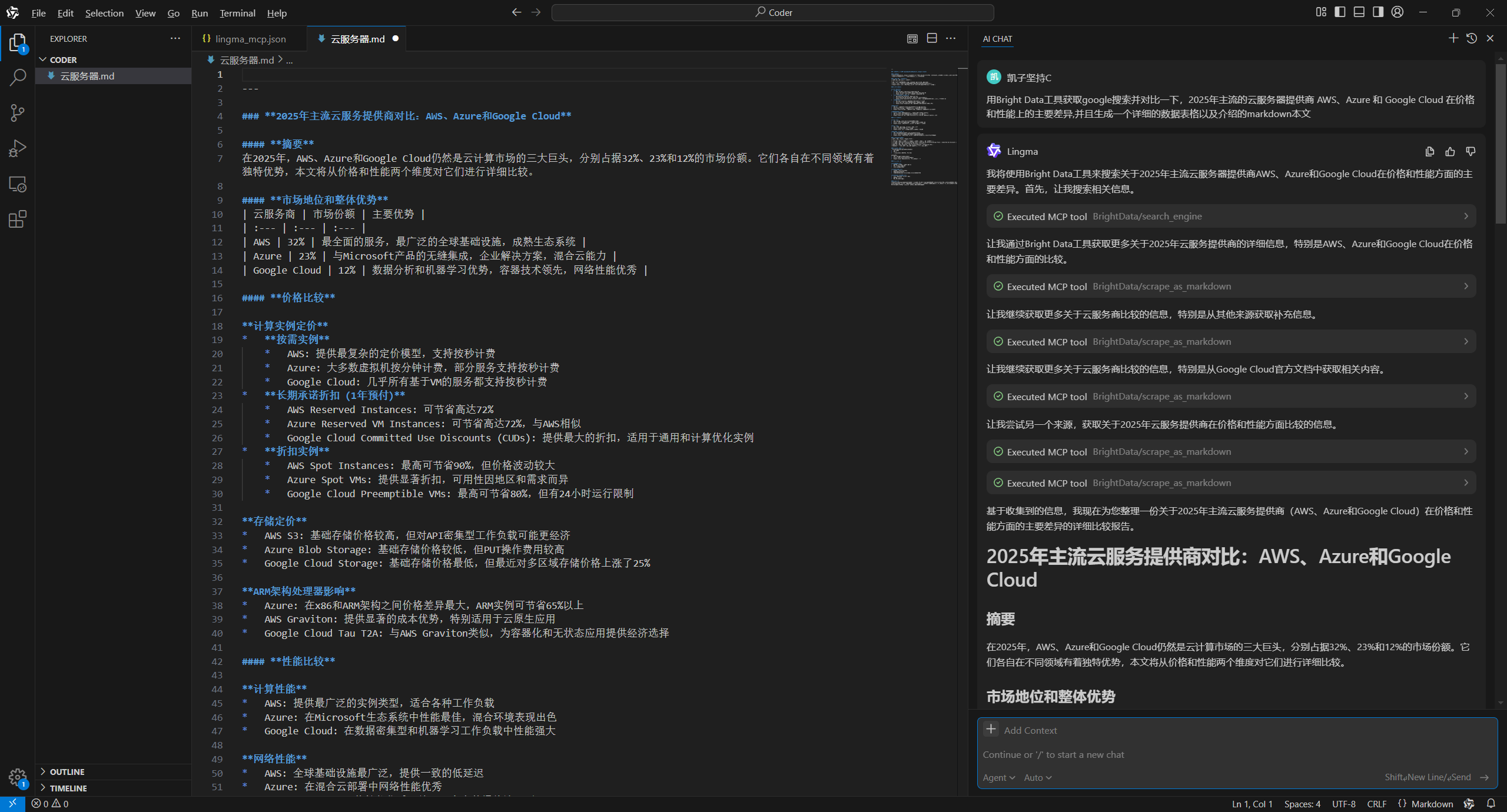This screenshot has width=1507, height=812.
Task: Focus the chat input field
Action: tap(1236, 754)
